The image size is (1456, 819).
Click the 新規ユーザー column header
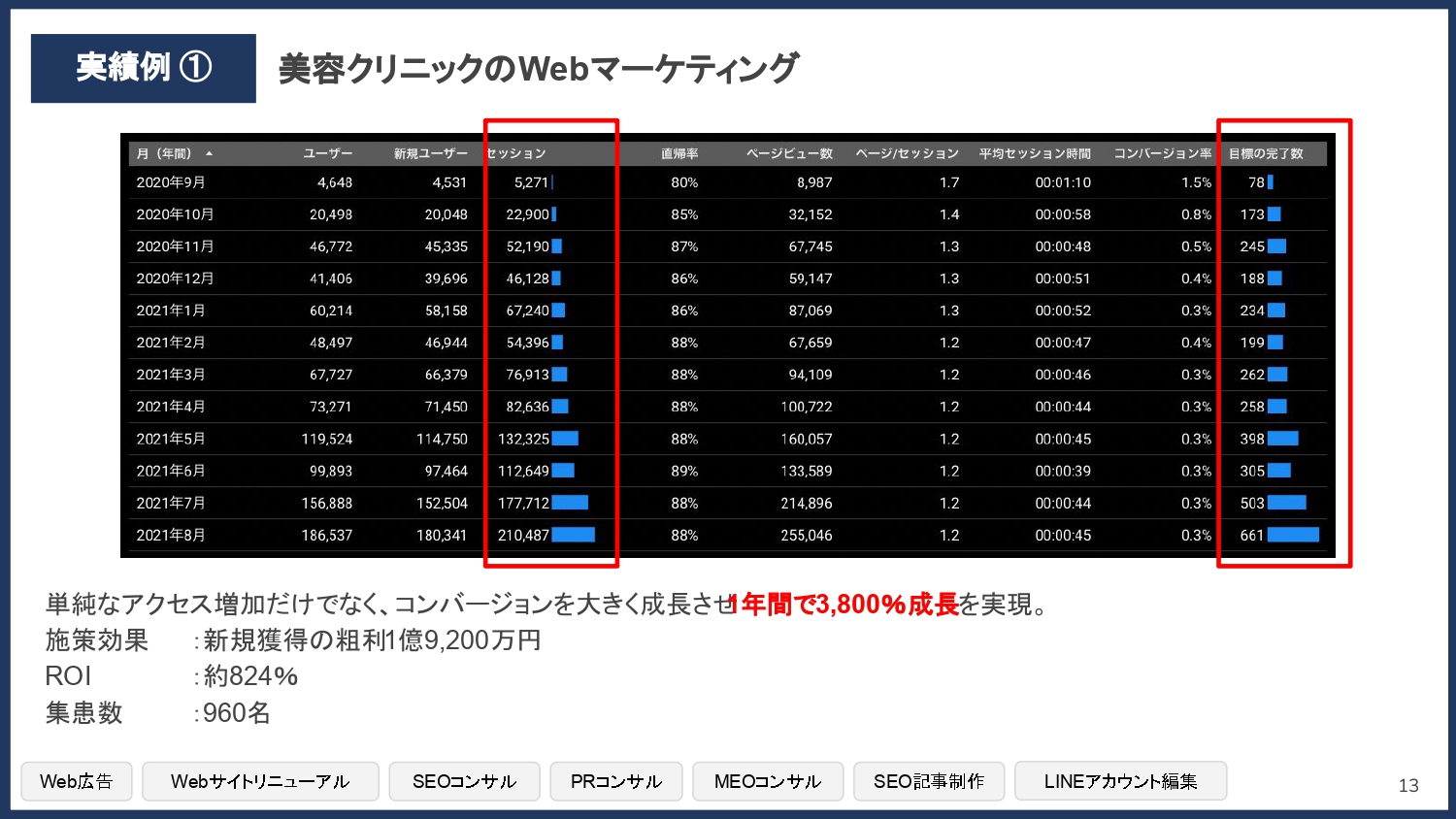point(430,153)
